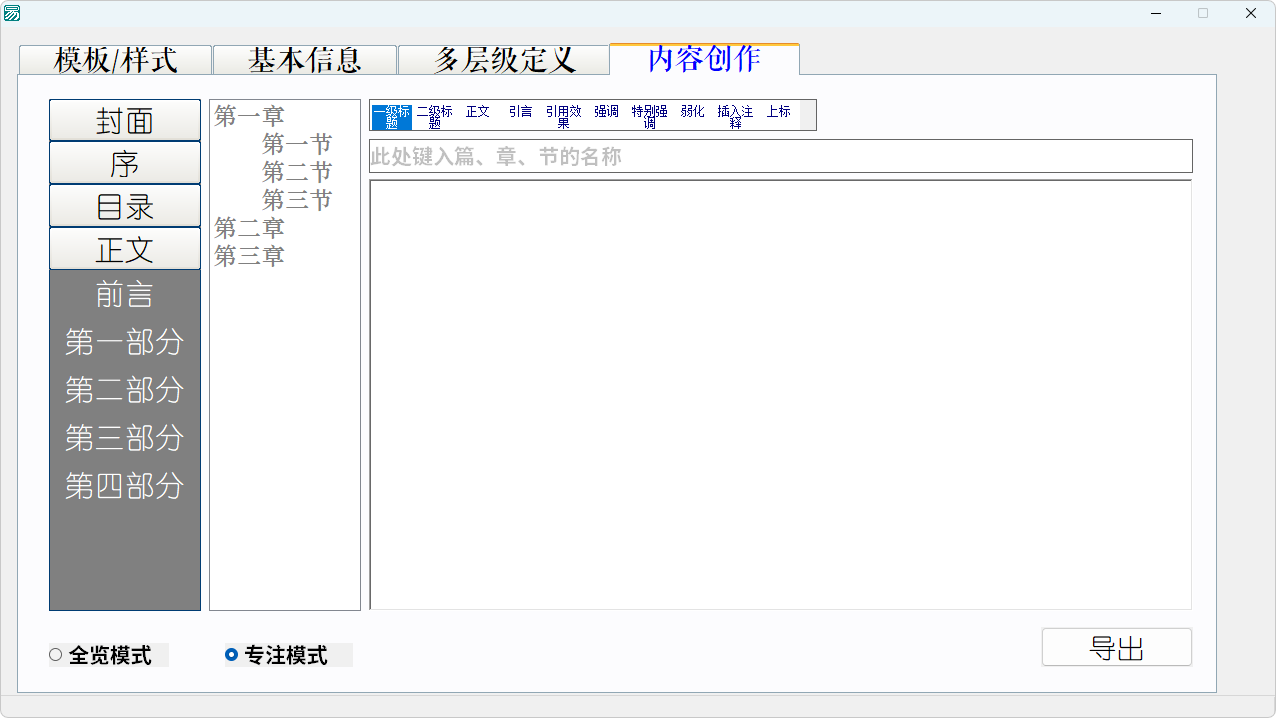Apply the 强调 style
This screenshot has height=718, width=1276.
click(607, 112)
